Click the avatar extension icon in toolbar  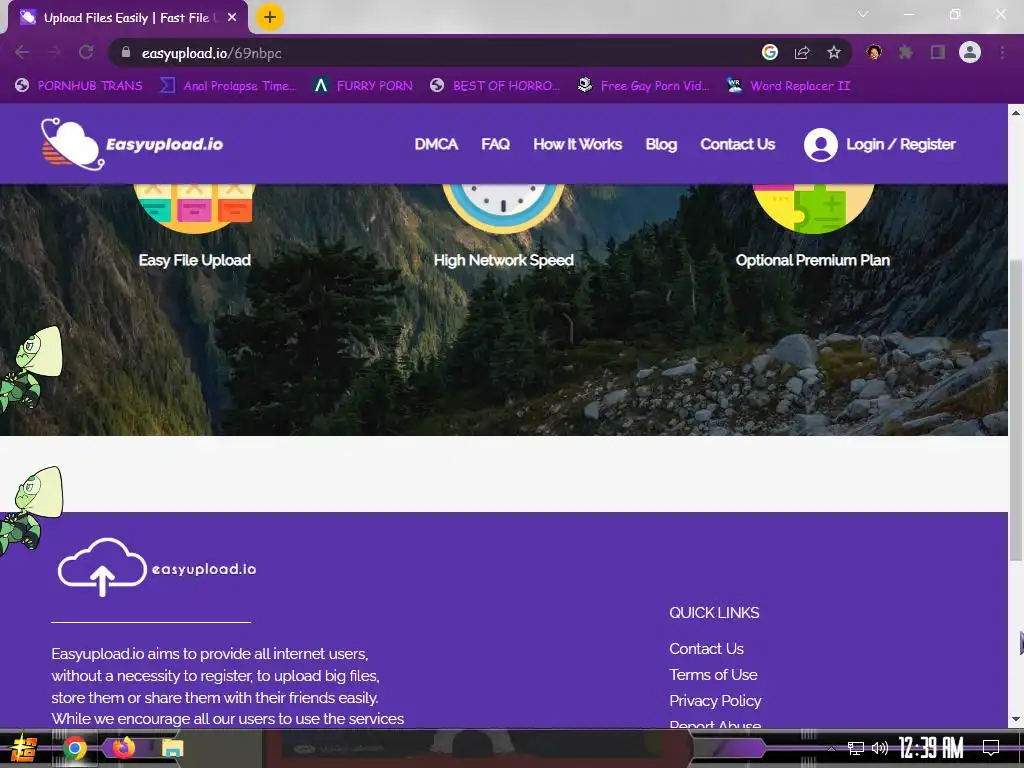874,52
